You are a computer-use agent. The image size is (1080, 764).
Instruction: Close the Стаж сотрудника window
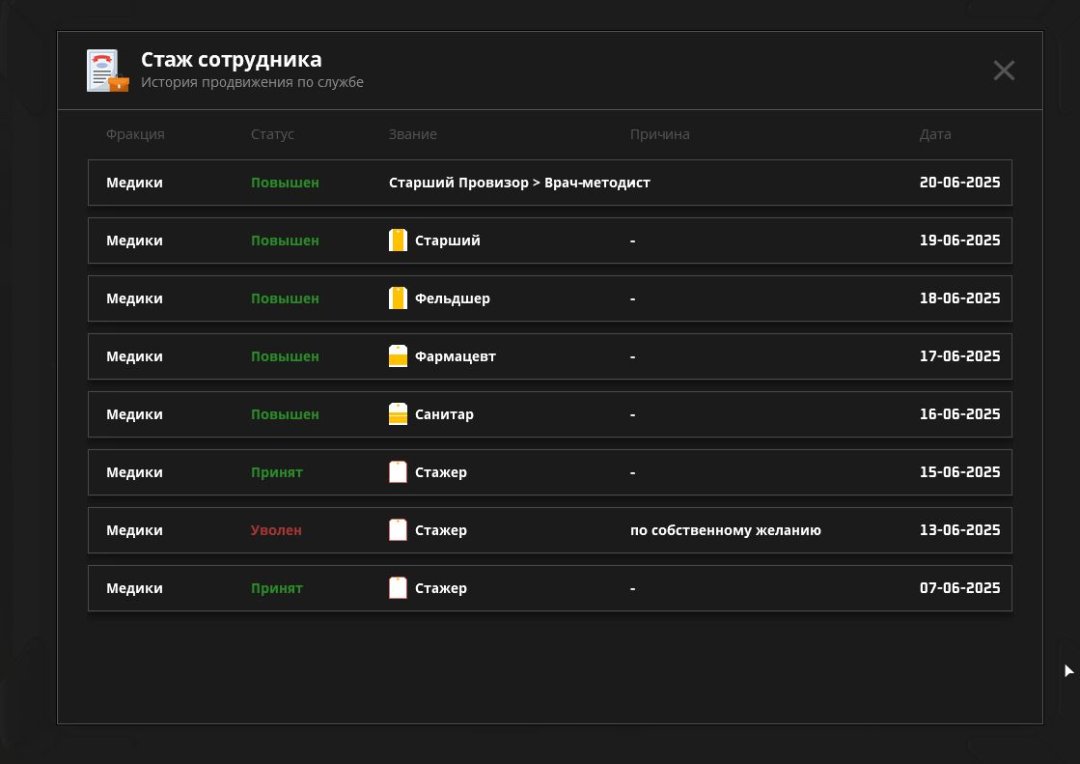click(1003, 70)
